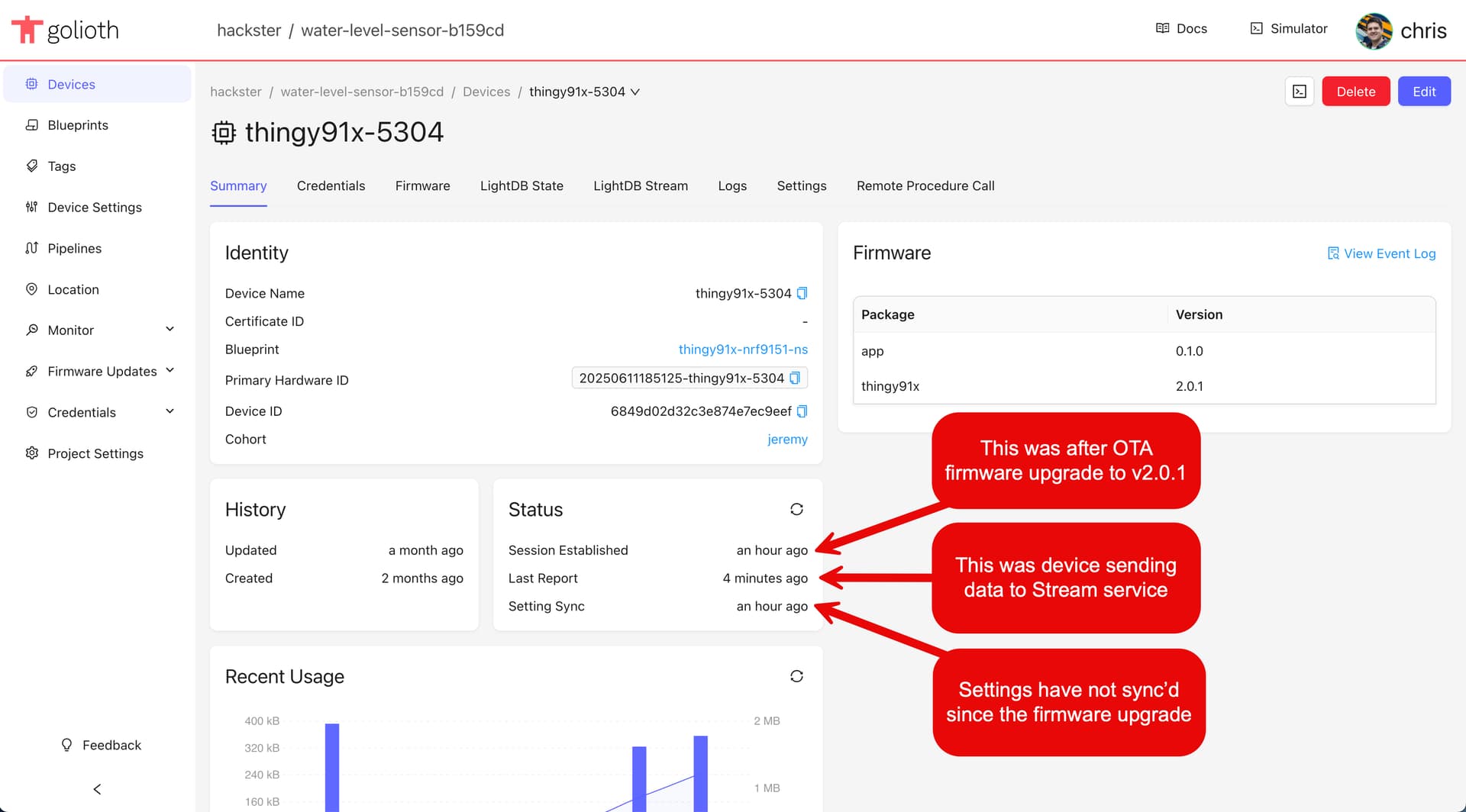Copy the Device ID value

(802, 411)
